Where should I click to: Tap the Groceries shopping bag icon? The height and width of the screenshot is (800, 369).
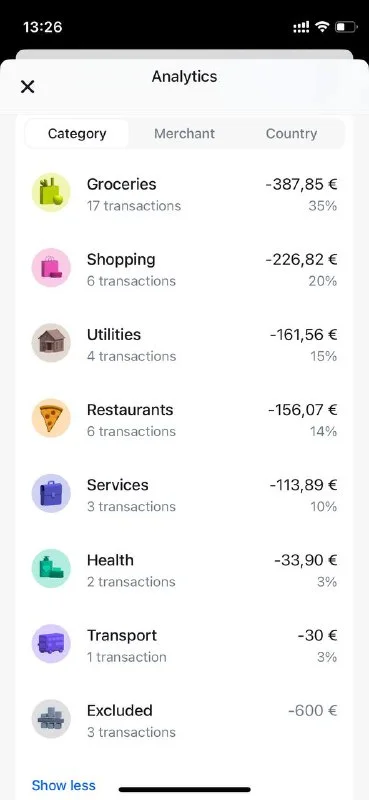tap(51, 192)
